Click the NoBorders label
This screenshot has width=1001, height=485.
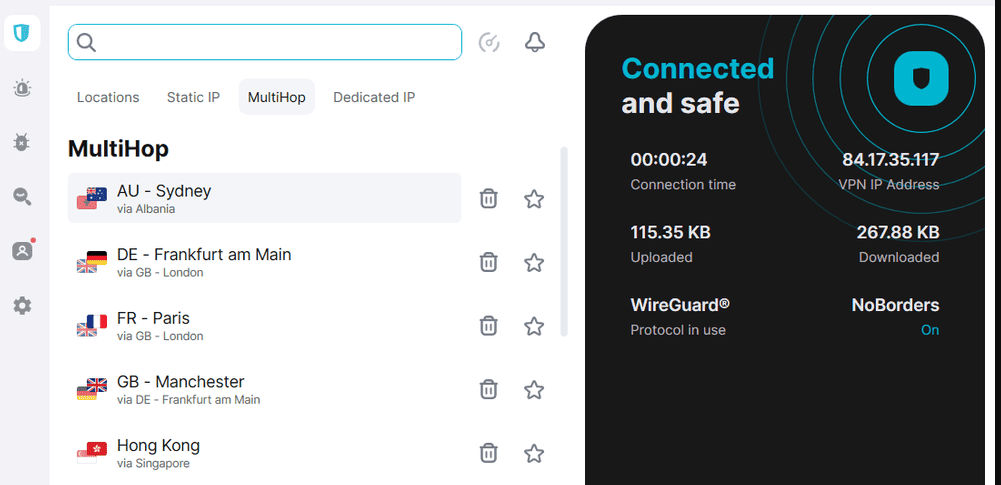[x=895, y=305]
